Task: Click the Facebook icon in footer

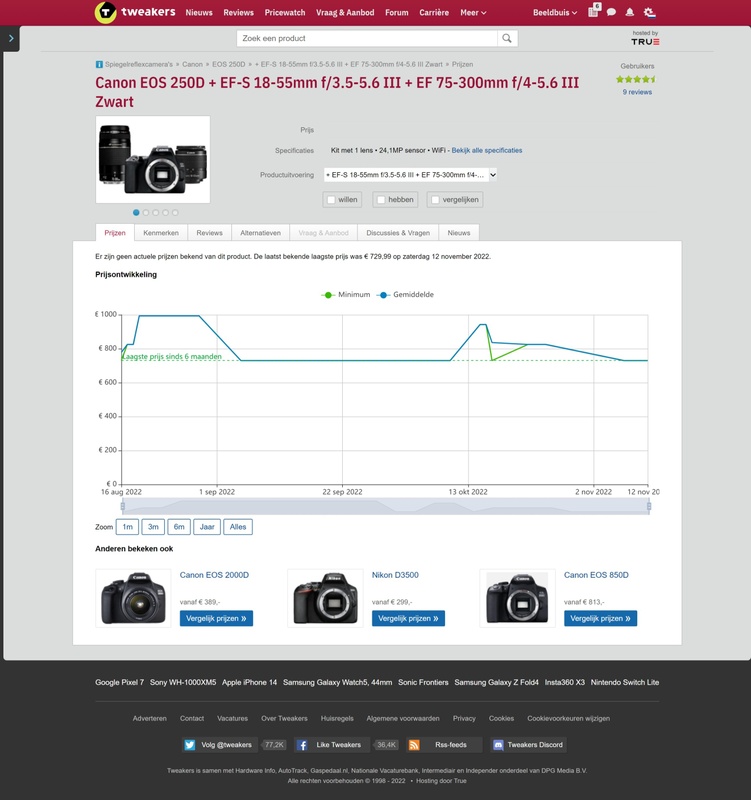Action: pyautogui.click(x=302, y=745)
